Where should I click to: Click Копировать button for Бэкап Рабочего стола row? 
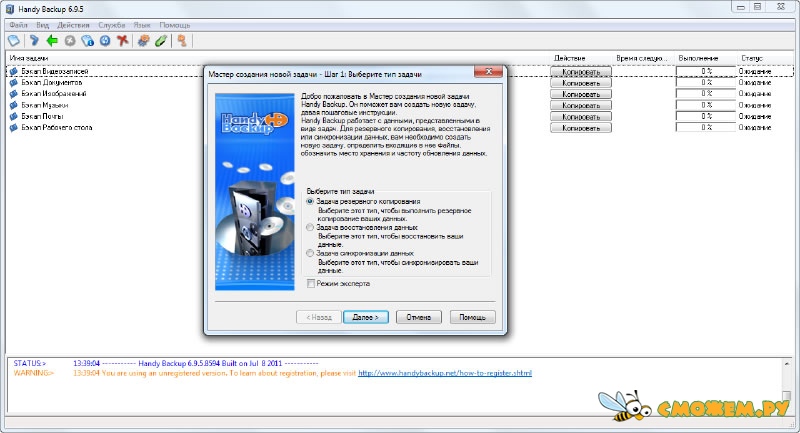click(581, 128)
